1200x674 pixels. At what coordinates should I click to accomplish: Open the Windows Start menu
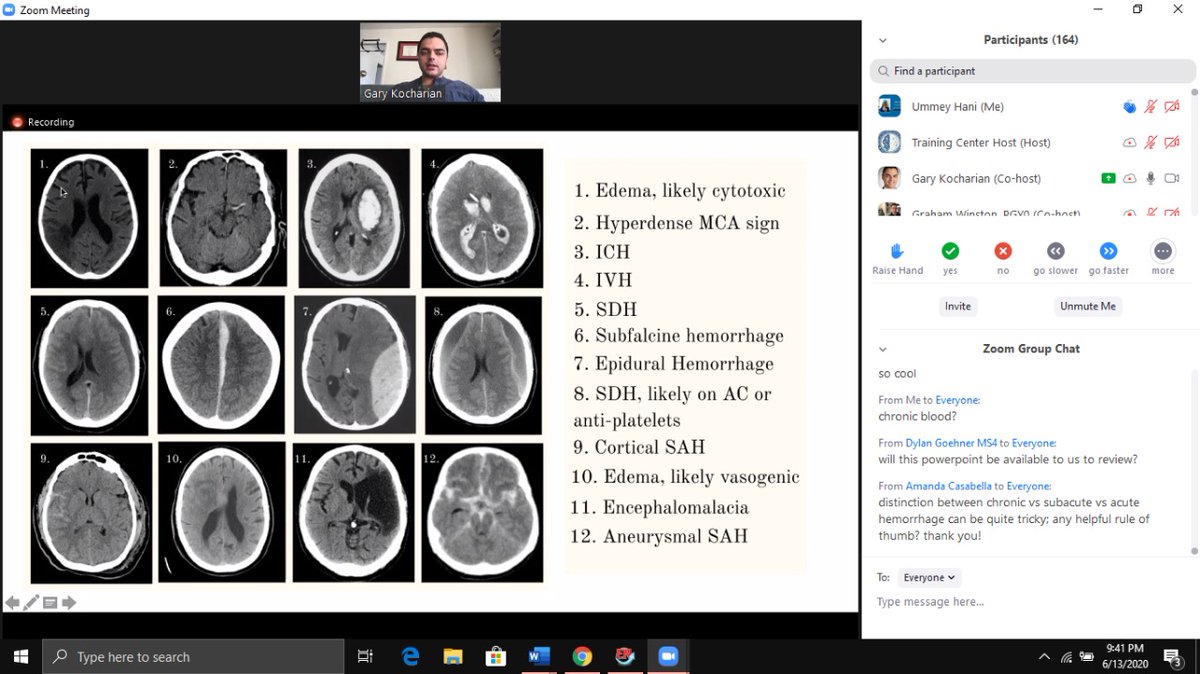20,657
